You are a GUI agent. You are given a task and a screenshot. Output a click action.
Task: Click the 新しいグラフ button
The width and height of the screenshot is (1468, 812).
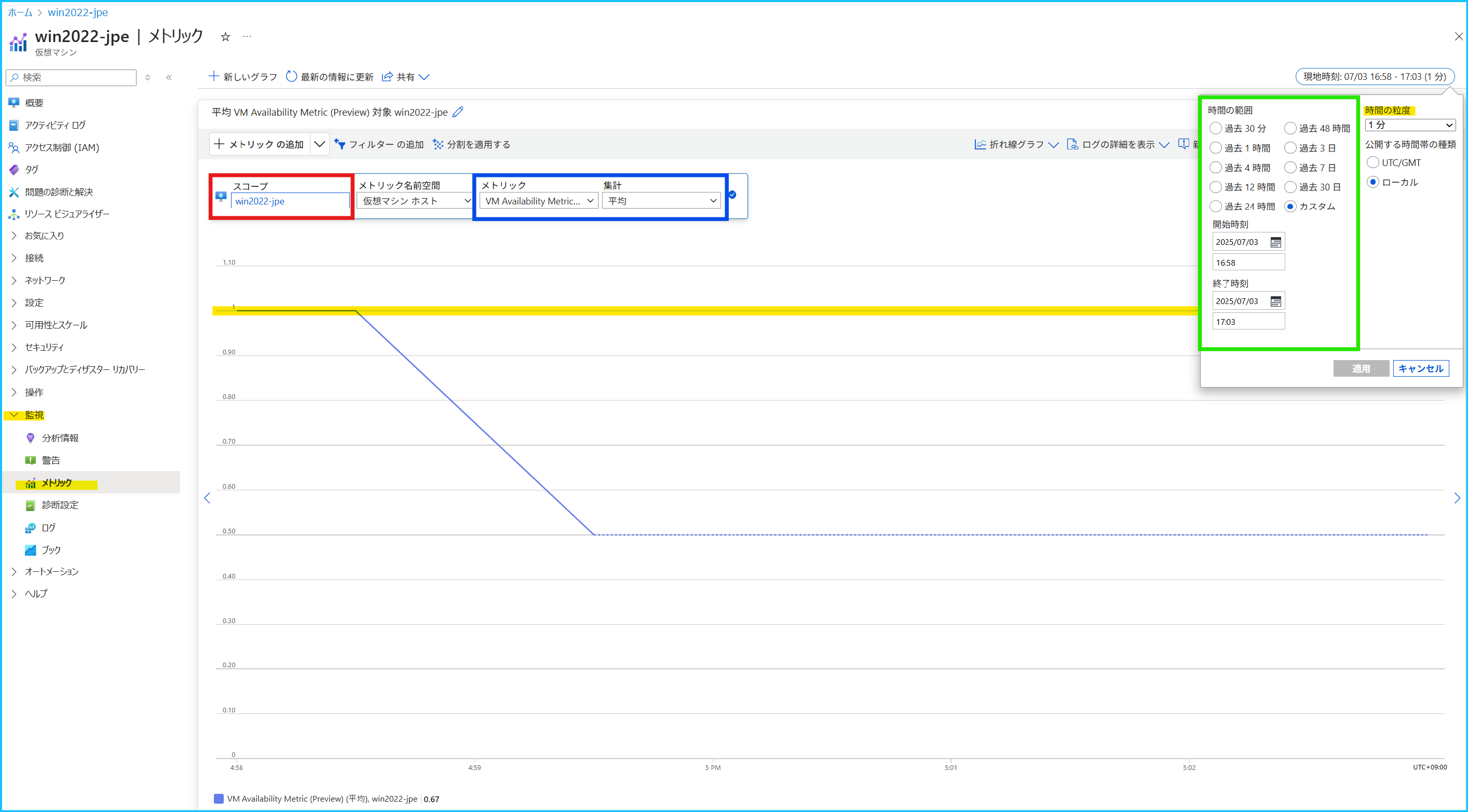click(243, 77)
